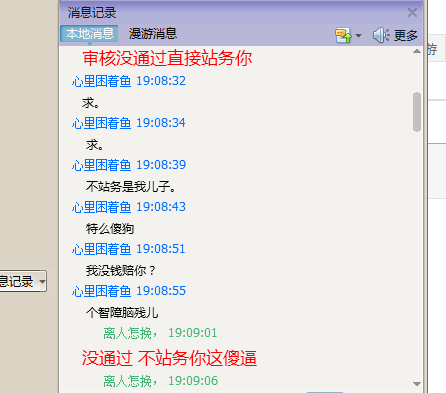Click message 我没钱赔你？

pyautogui.click(x=121, y=270)
